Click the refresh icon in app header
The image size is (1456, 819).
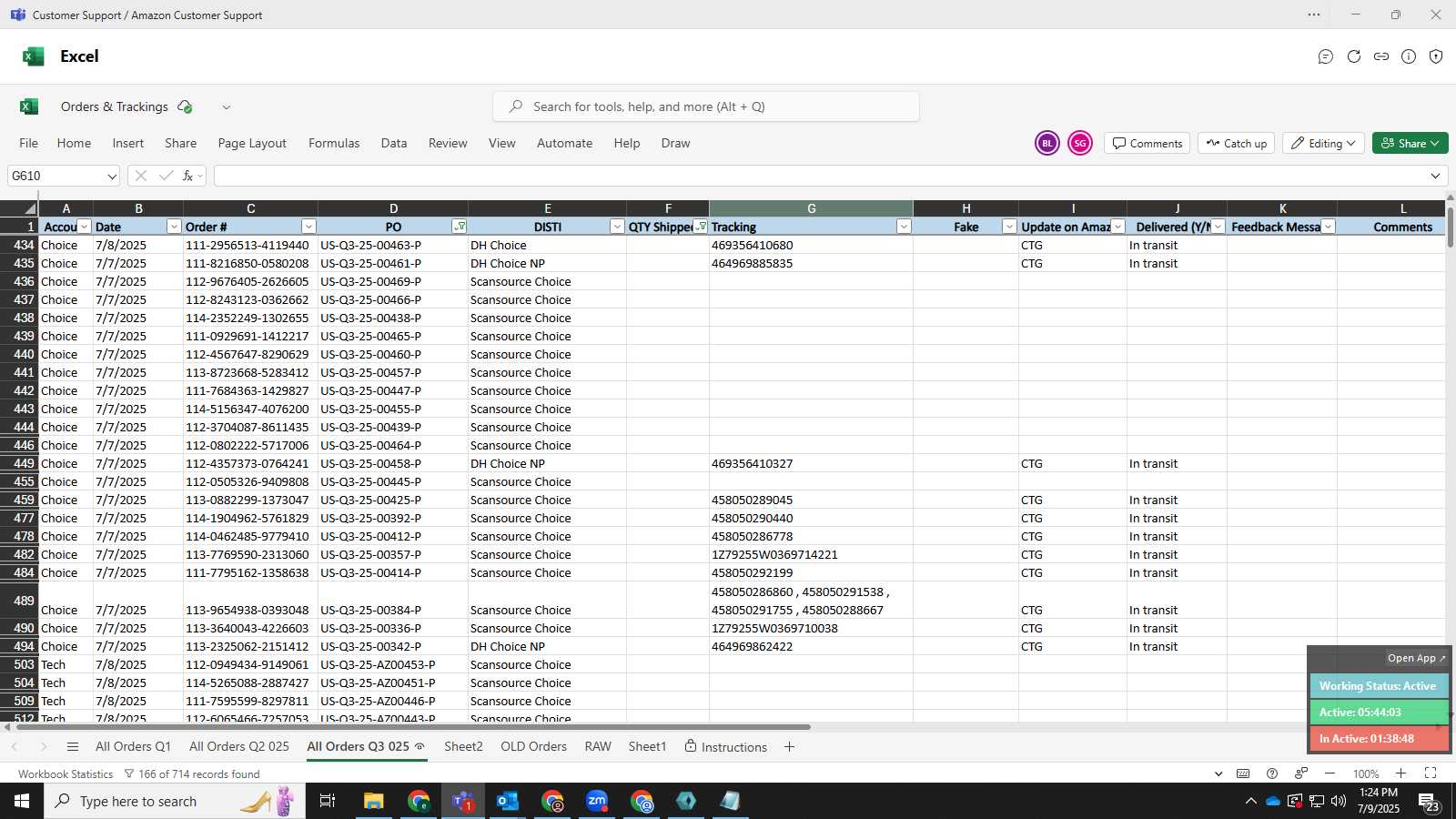(x=1354, y=56)
